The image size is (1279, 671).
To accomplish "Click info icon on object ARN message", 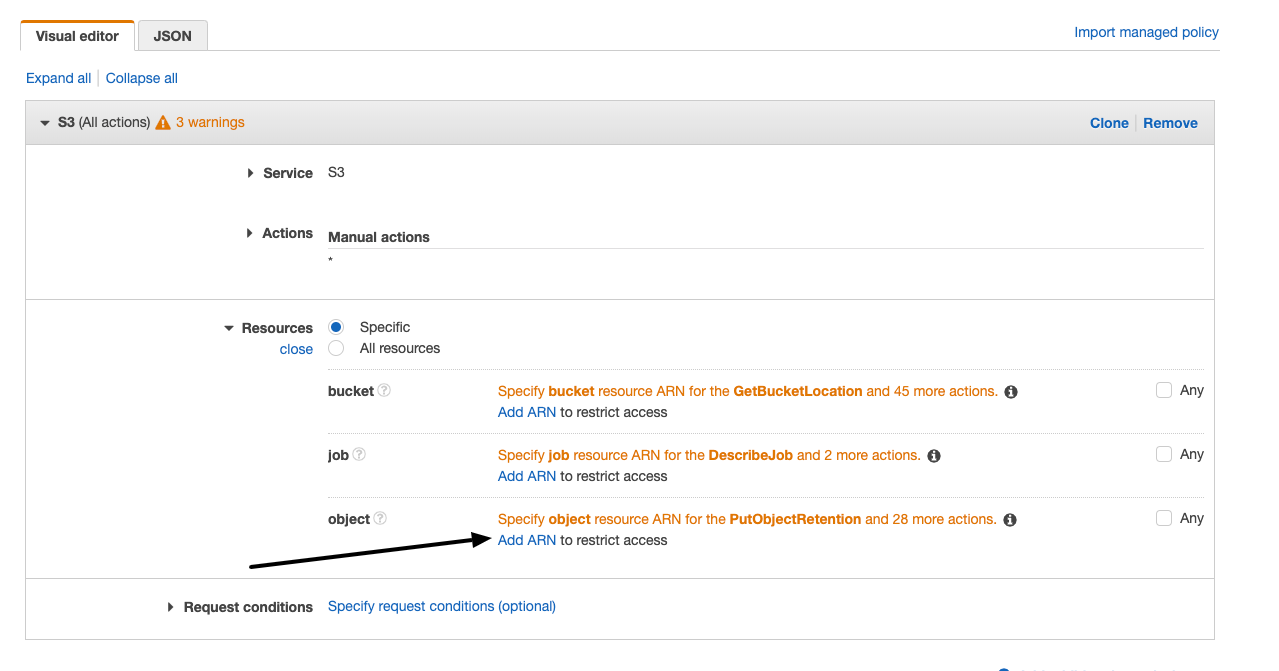I will [x=1010, y=520].
